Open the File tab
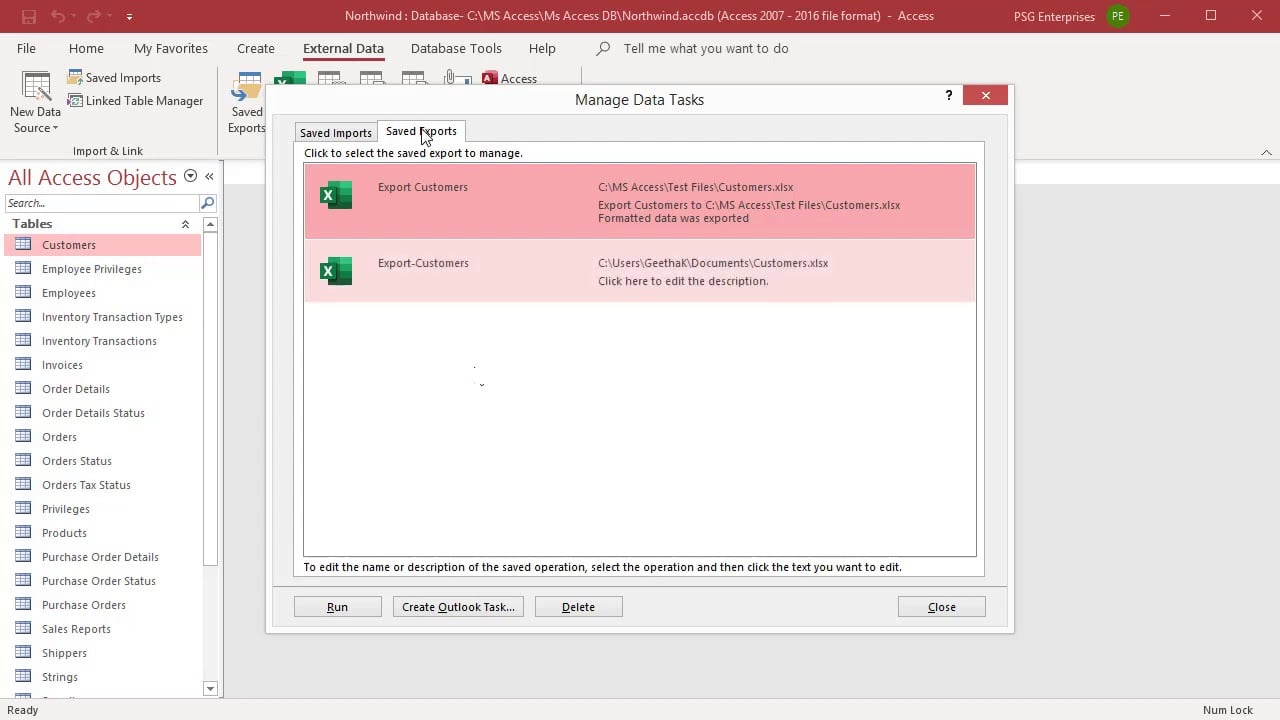 tap(26, 48)
